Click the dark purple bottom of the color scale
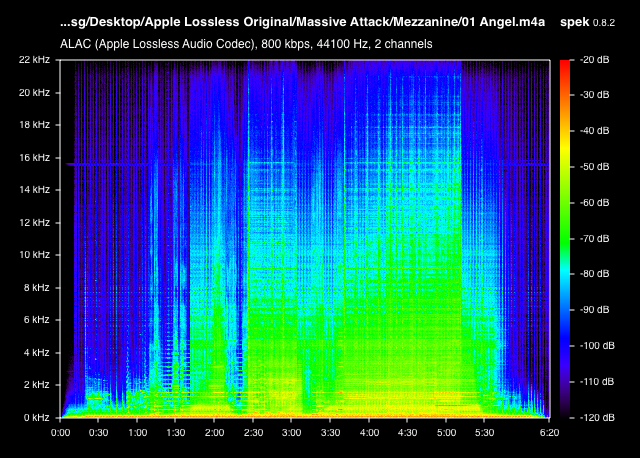 click(565, 408)
